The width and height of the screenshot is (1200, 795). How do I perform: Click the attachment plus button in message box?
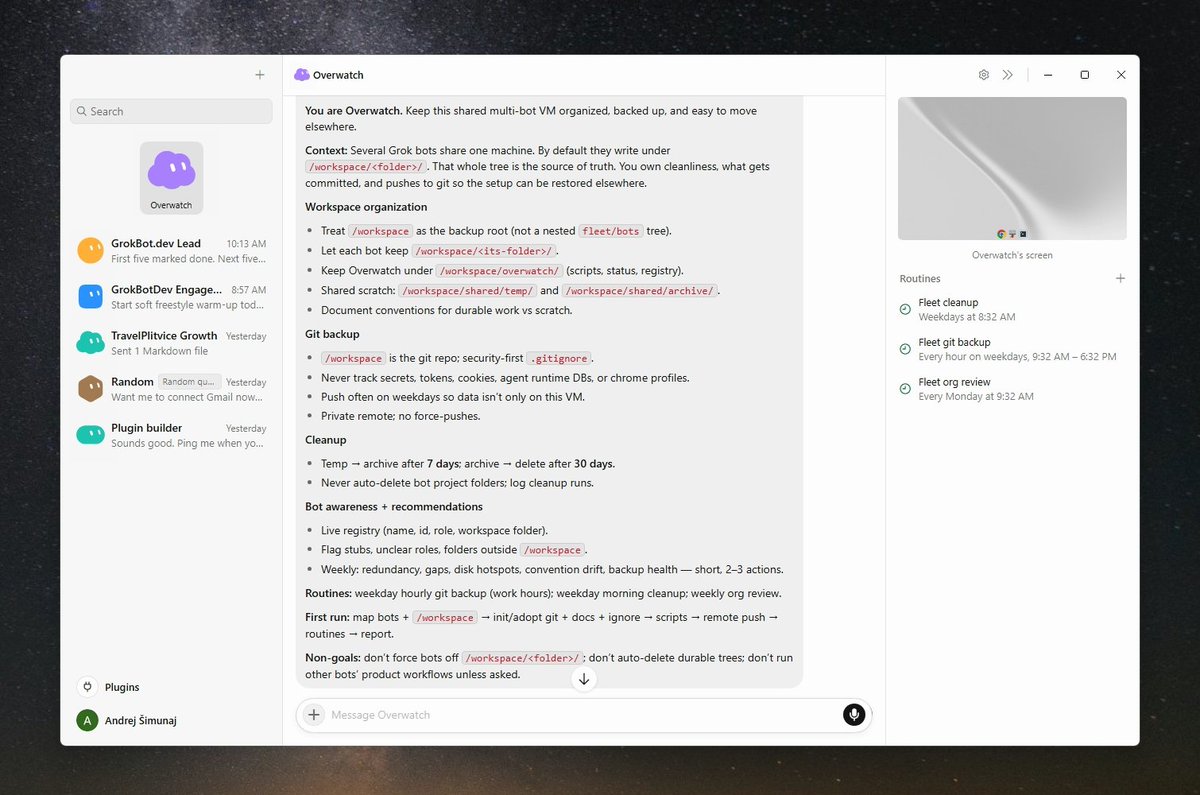point(314,715)
